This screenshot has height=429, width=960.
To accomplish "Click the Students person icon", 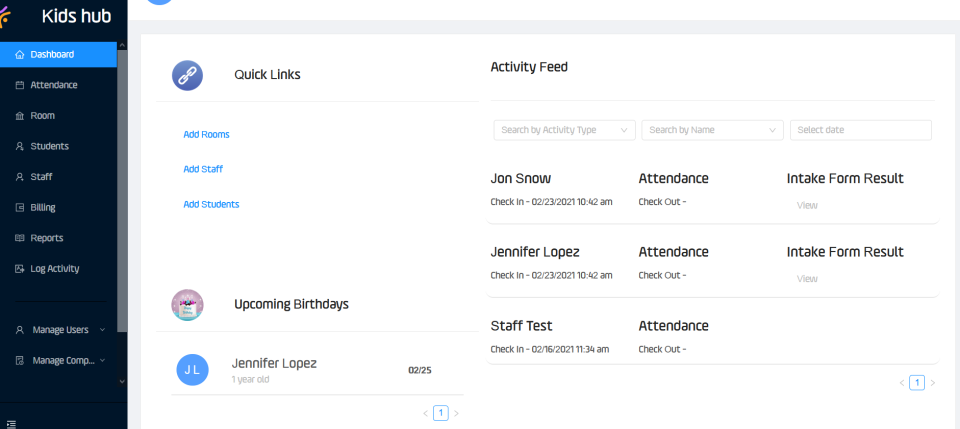I will pos(20,146).
